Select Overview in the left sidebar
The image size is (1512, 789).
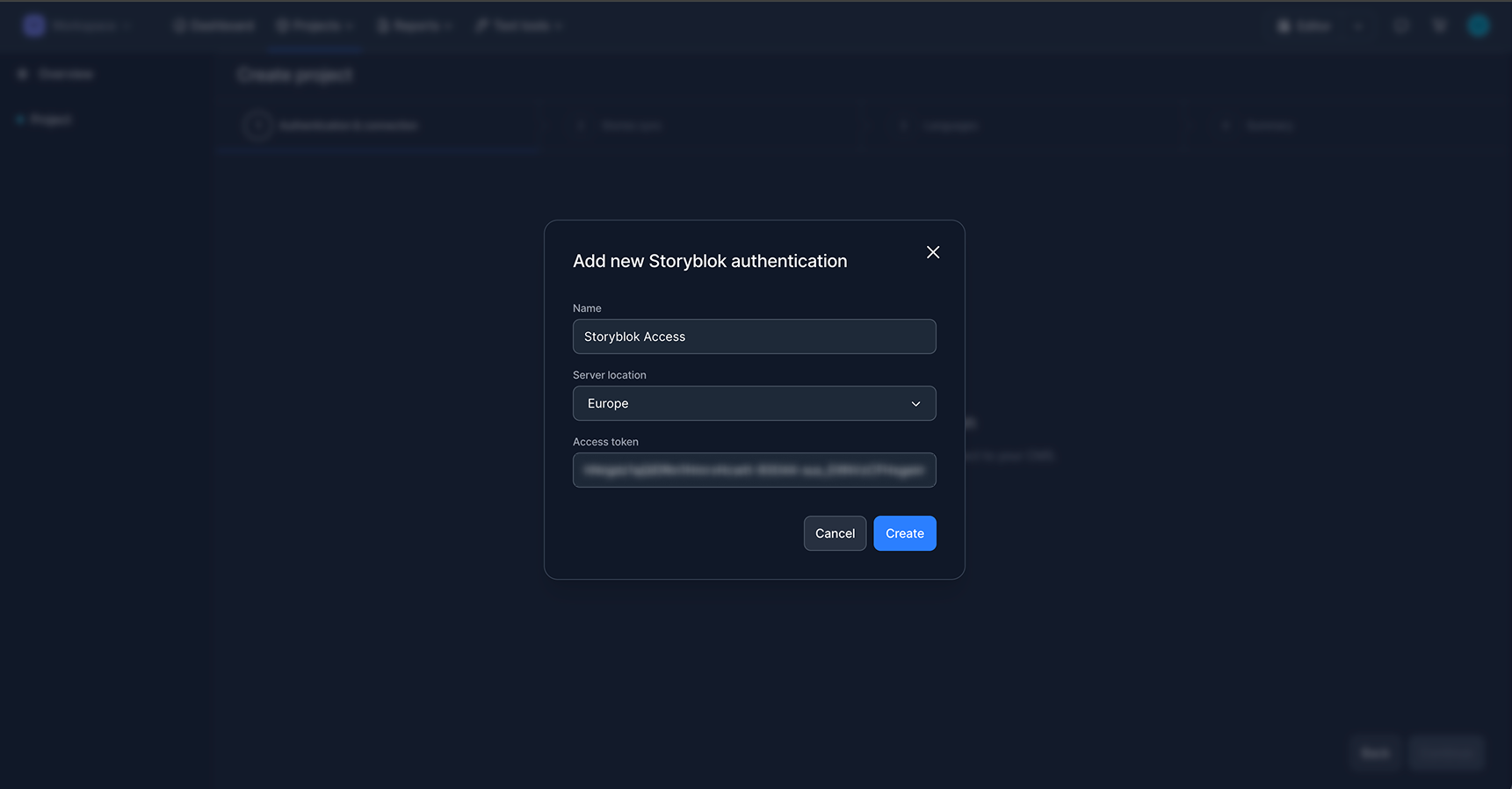(x=65, y=75)
